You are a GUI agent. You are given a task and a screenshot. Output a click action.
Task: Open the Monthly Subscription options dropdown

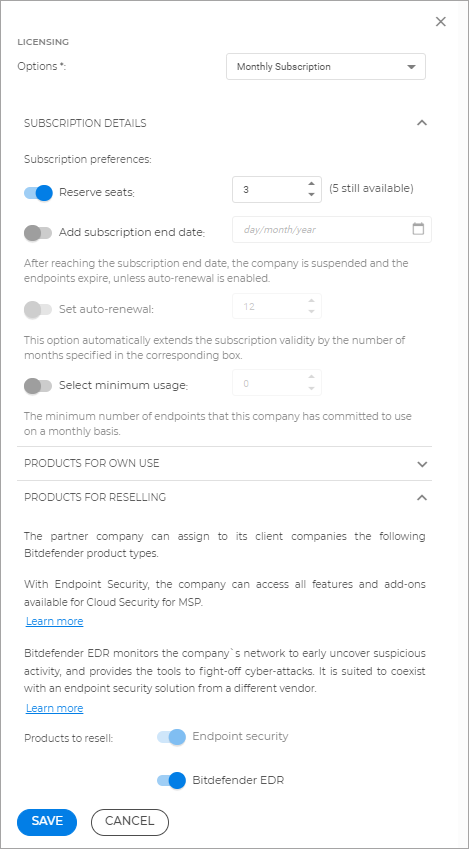325,67
